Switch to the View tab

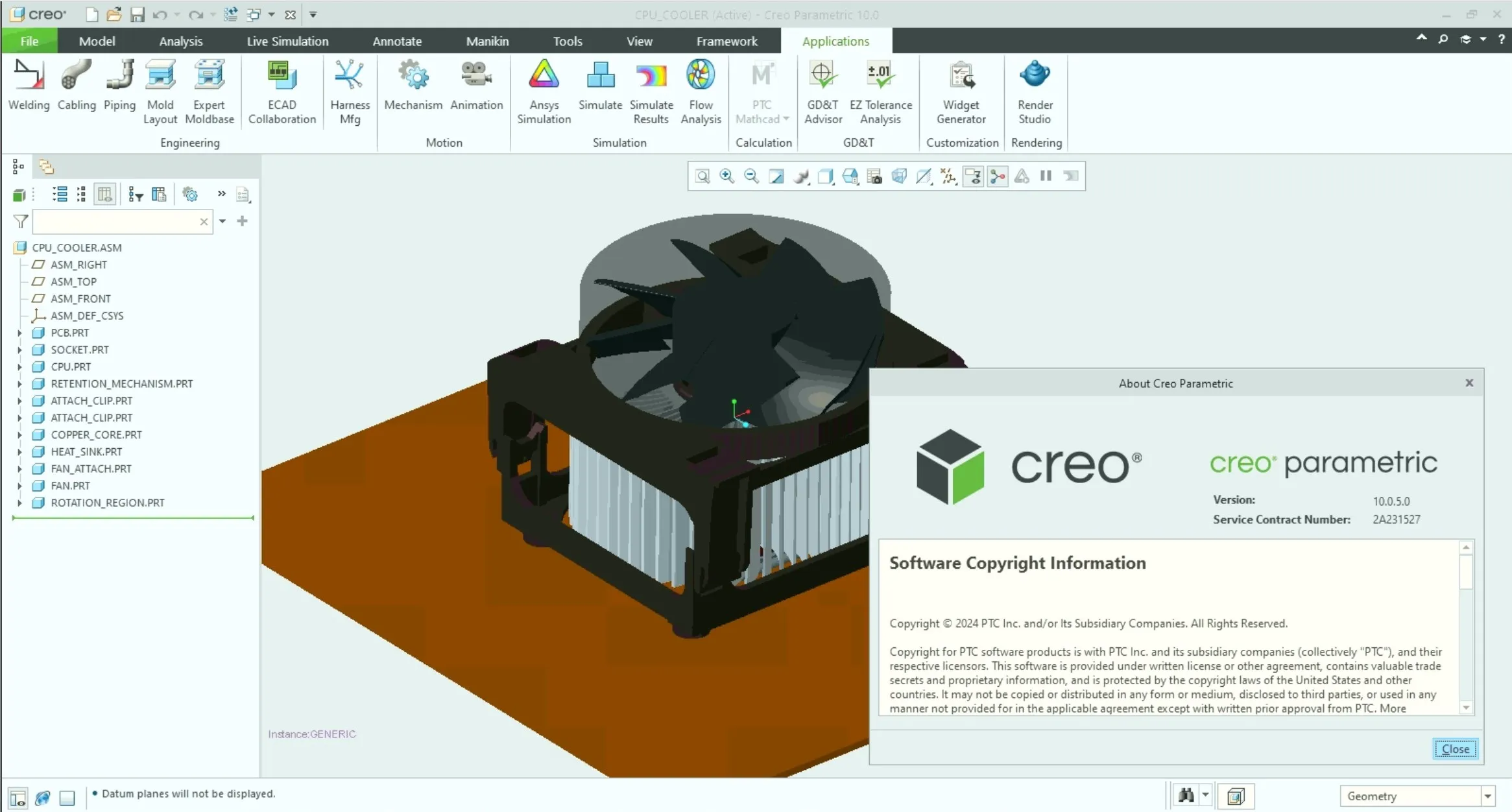[639, 41]
